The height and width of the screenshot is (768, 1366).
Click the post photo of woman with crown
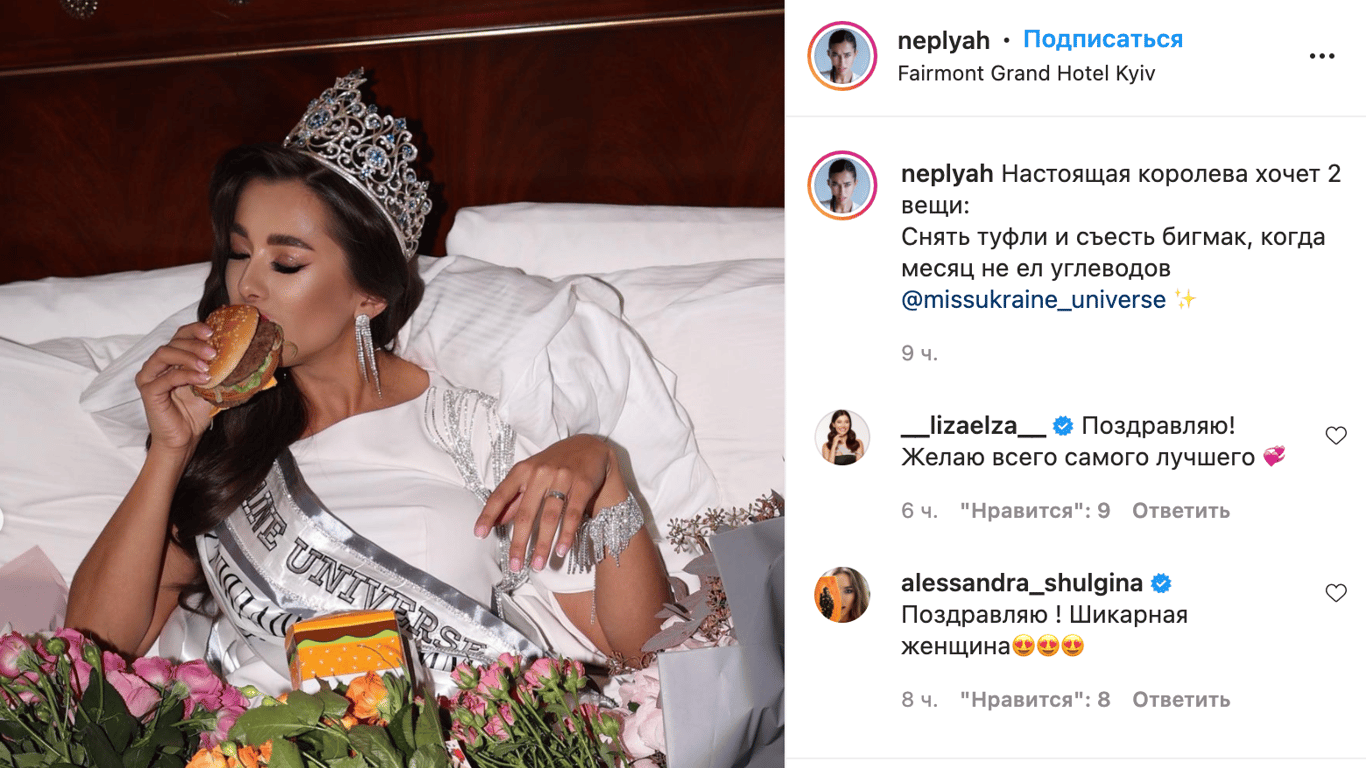pos(392,384)
